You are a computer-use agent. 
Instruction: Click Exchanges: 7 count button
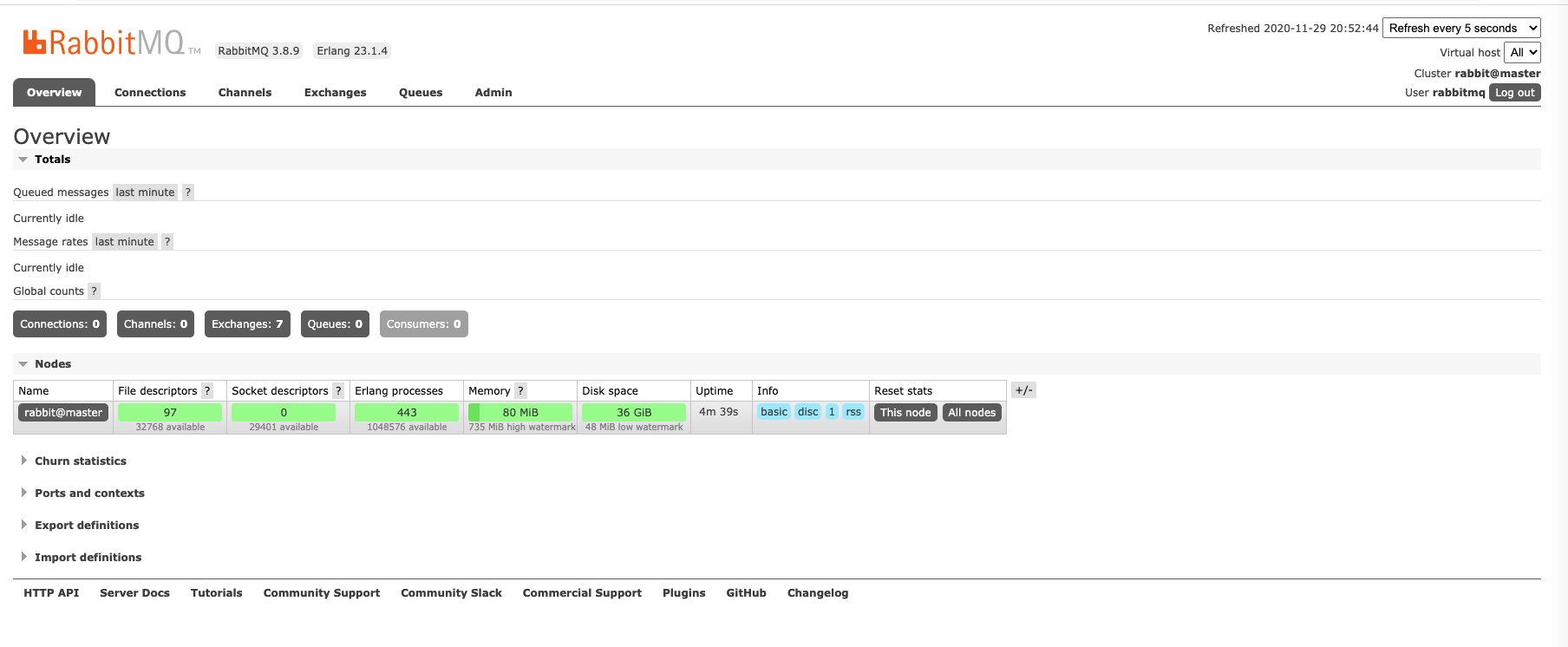point(247,324)
